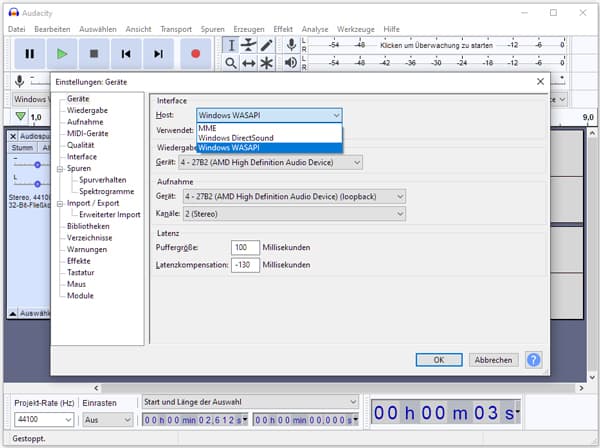Image resolution: width=600 pixels, height=448 pixels.
Task: Click the Abbrechen button
Action: click(494, 360)
